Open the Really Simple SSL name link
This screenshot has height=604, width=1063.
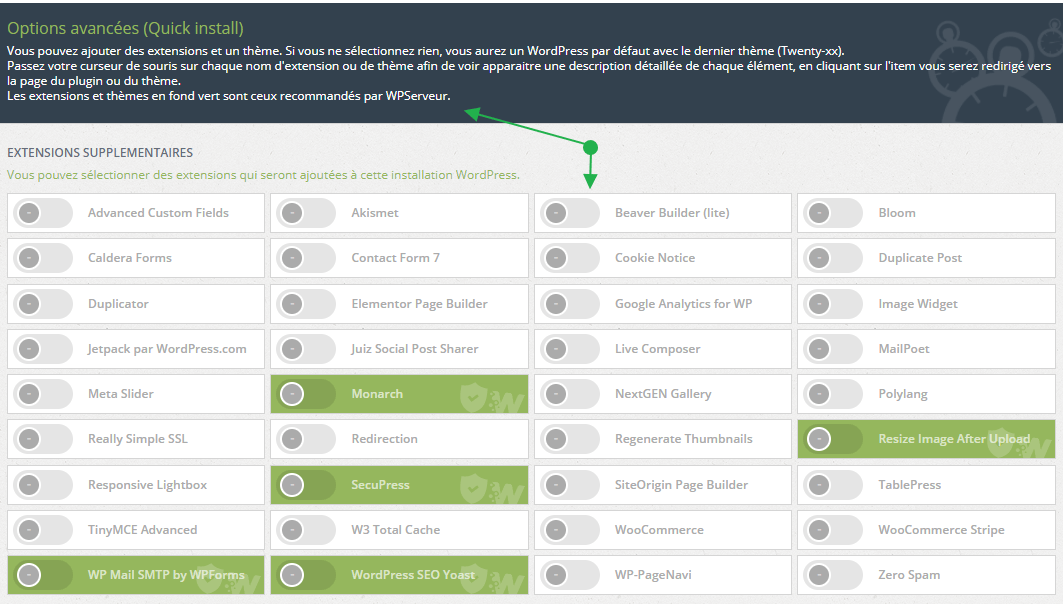pos(138,439)
